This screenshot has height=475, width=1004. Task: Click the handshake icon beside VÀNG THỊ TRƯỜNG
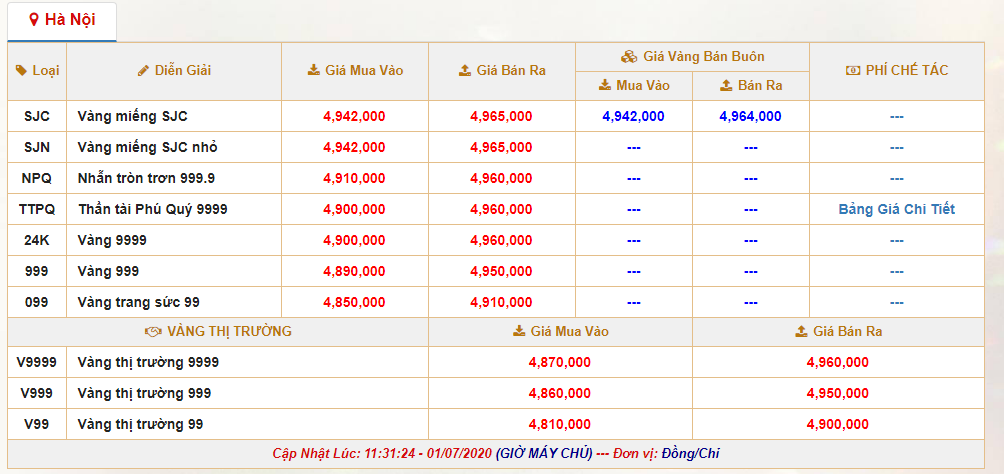(x=153, y=332)
